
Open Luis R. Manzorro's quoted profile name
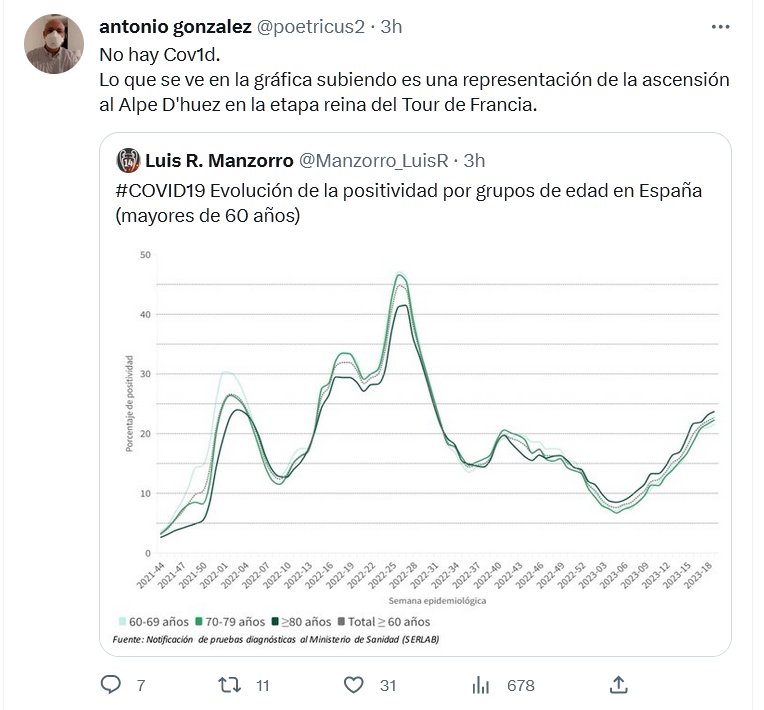click(219, 160)
